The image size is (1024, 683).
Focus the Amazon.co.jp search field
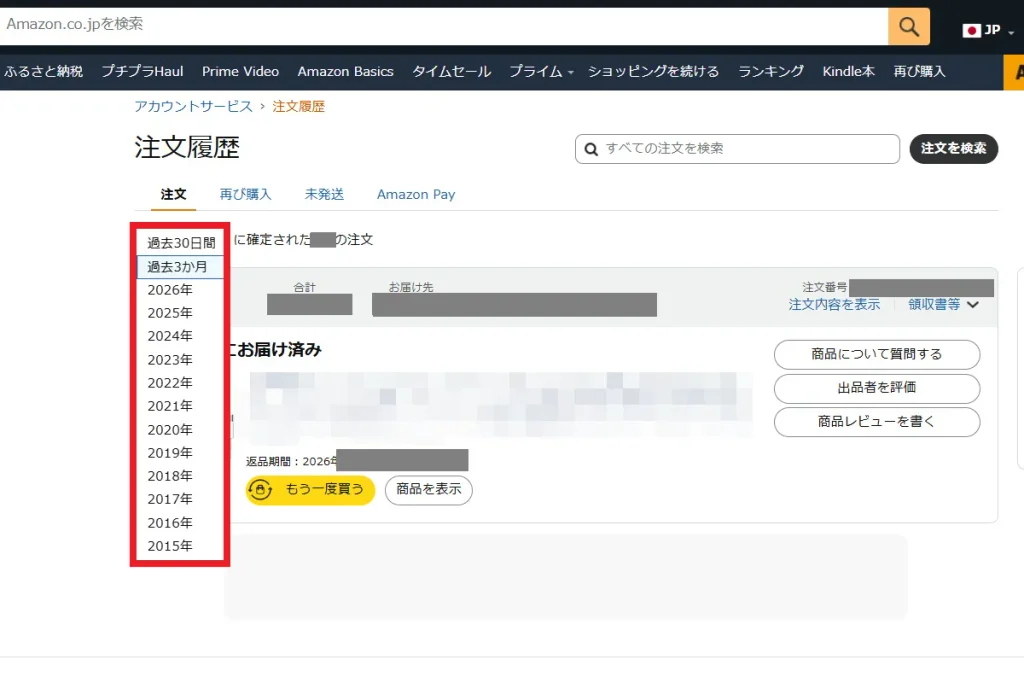point(444,25)
